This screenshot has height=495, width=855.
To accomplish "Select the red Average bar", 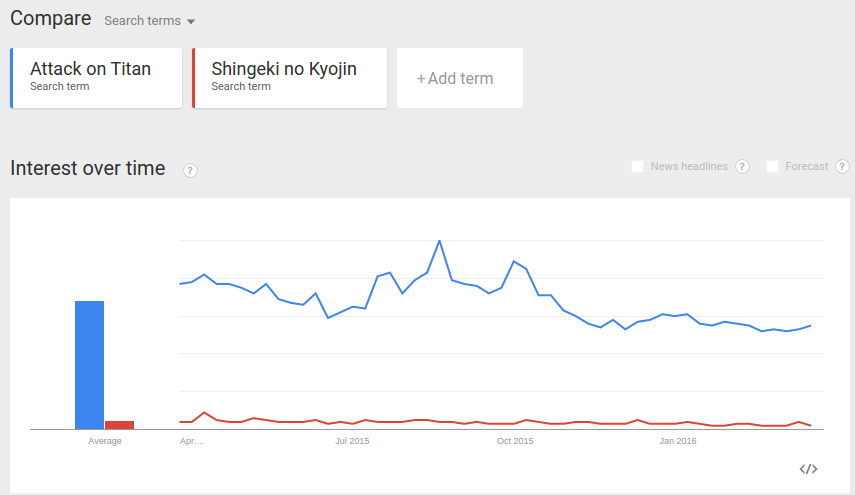I will click(x=119, y=425).
